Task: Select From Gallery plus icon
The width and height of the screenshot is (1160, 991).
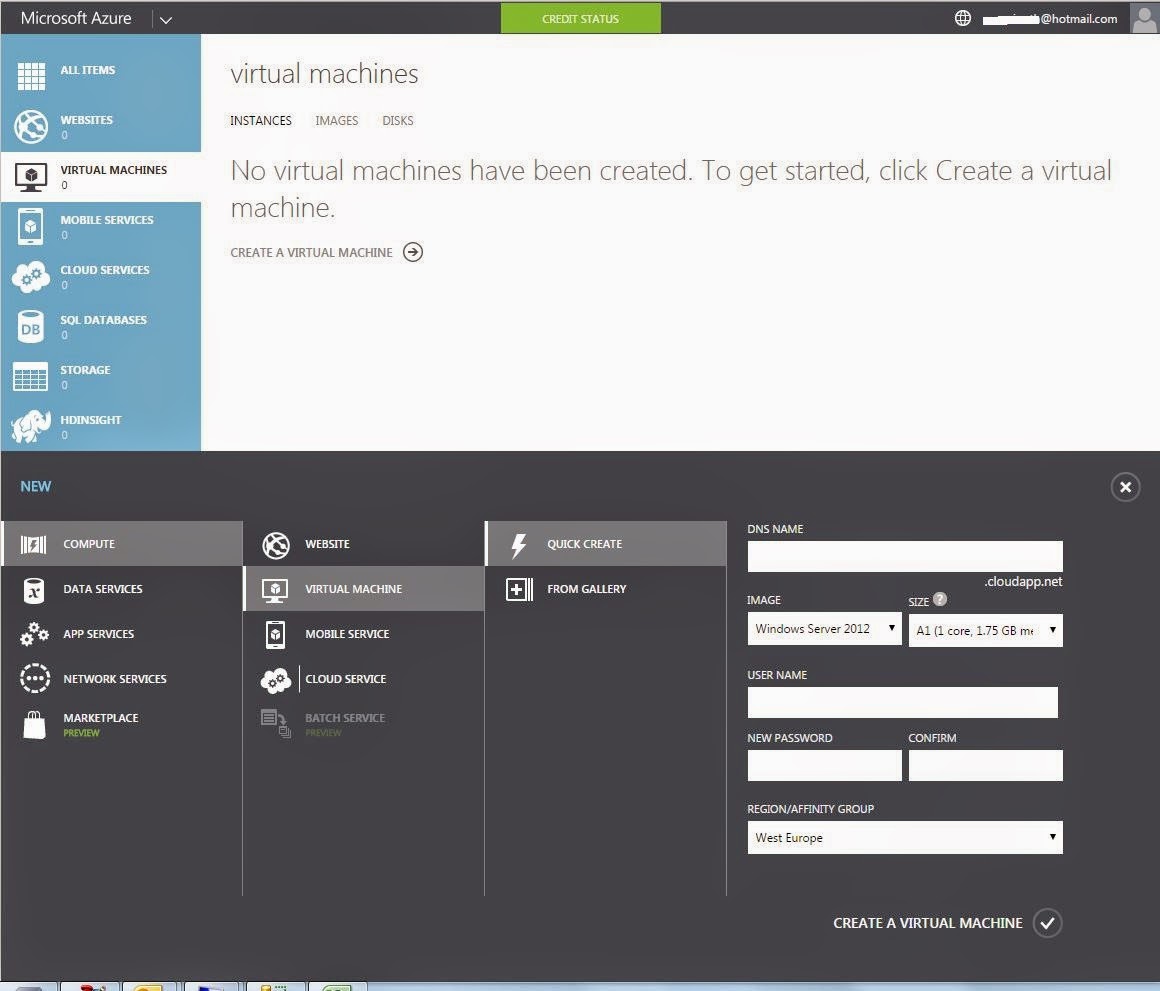Action: point(519,589)
